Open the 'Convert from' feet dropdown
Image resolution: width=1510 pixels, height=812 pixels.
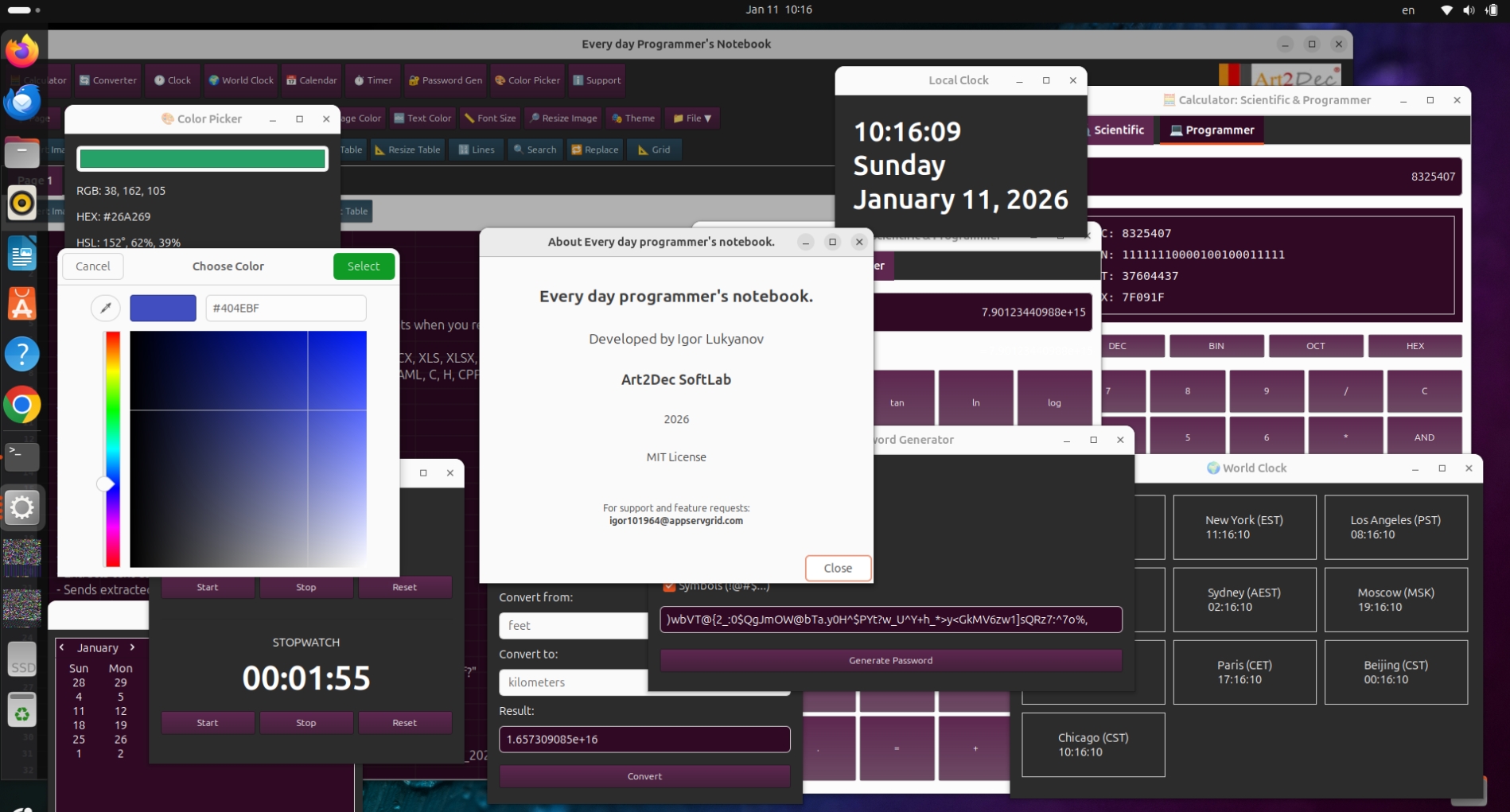pos(571,625)
